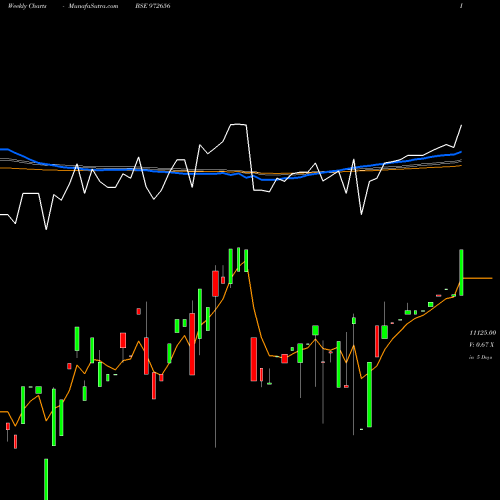This screenshot has width=500, height=500.
Task: Click the 'BSE 972636' symbol text
Action: (x=153, y=6)
